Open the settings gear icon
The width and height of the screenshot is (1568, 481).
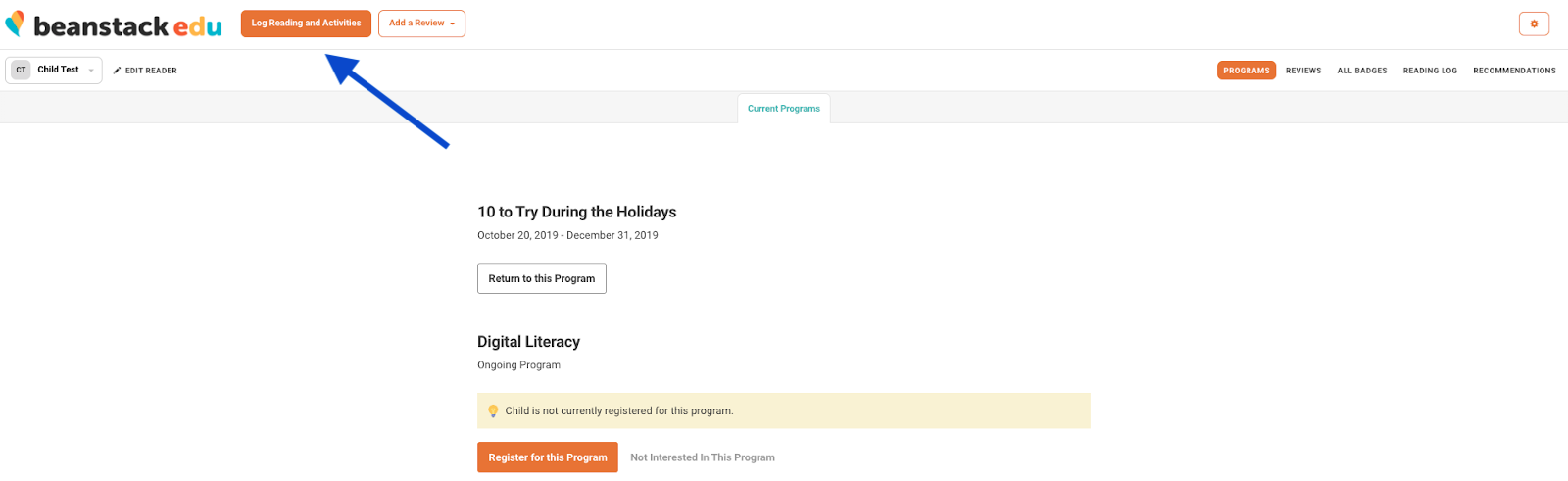click(x=1534, y=24)
